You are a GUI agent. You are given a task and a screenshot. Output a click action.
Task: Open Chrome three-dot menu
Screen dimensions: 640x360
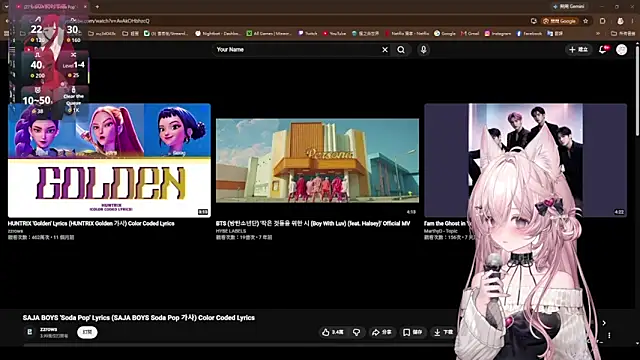[x=633, y=21]
